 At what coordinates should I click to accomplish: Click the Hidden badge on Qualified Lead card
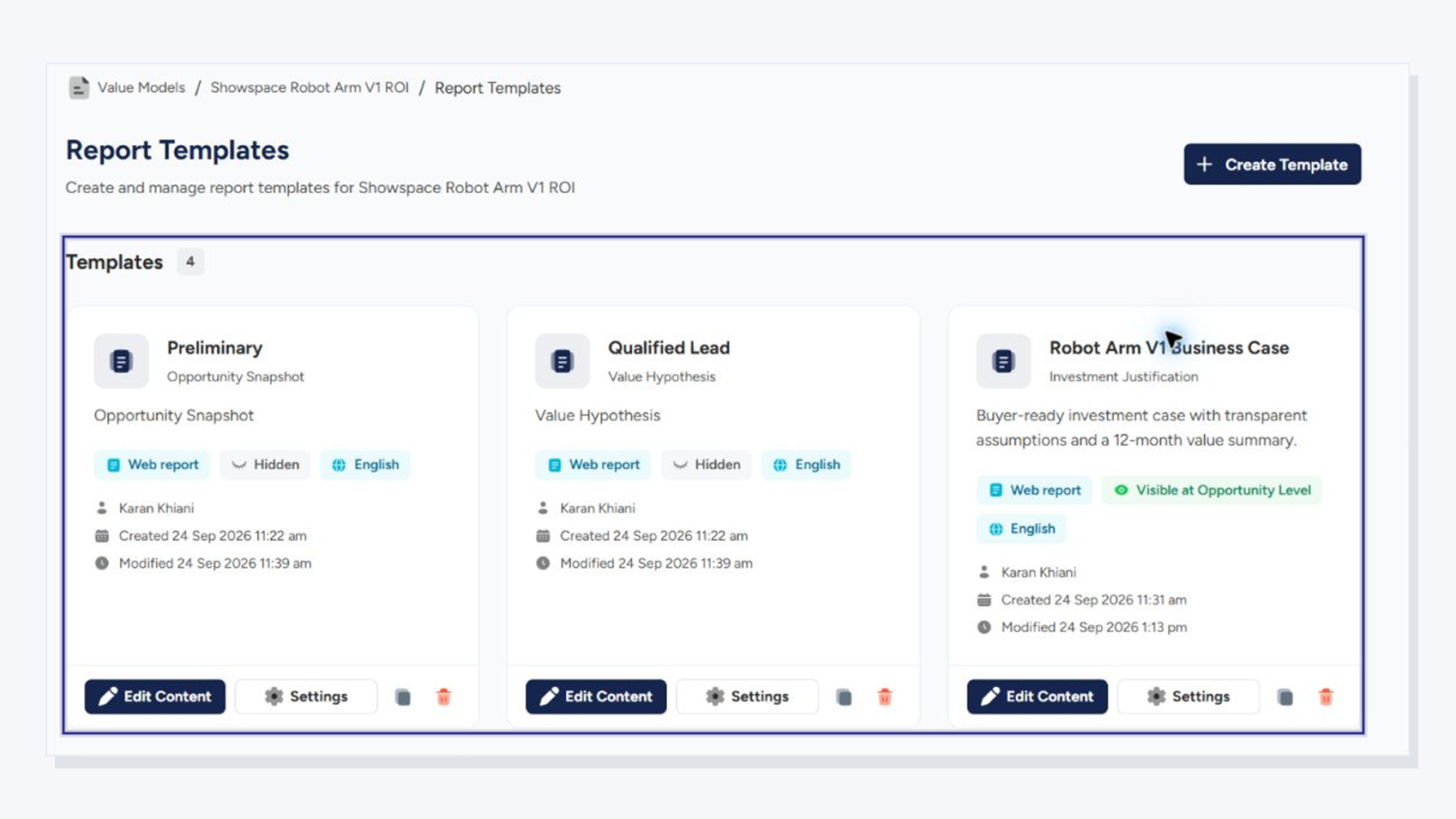tap(707, 465)
